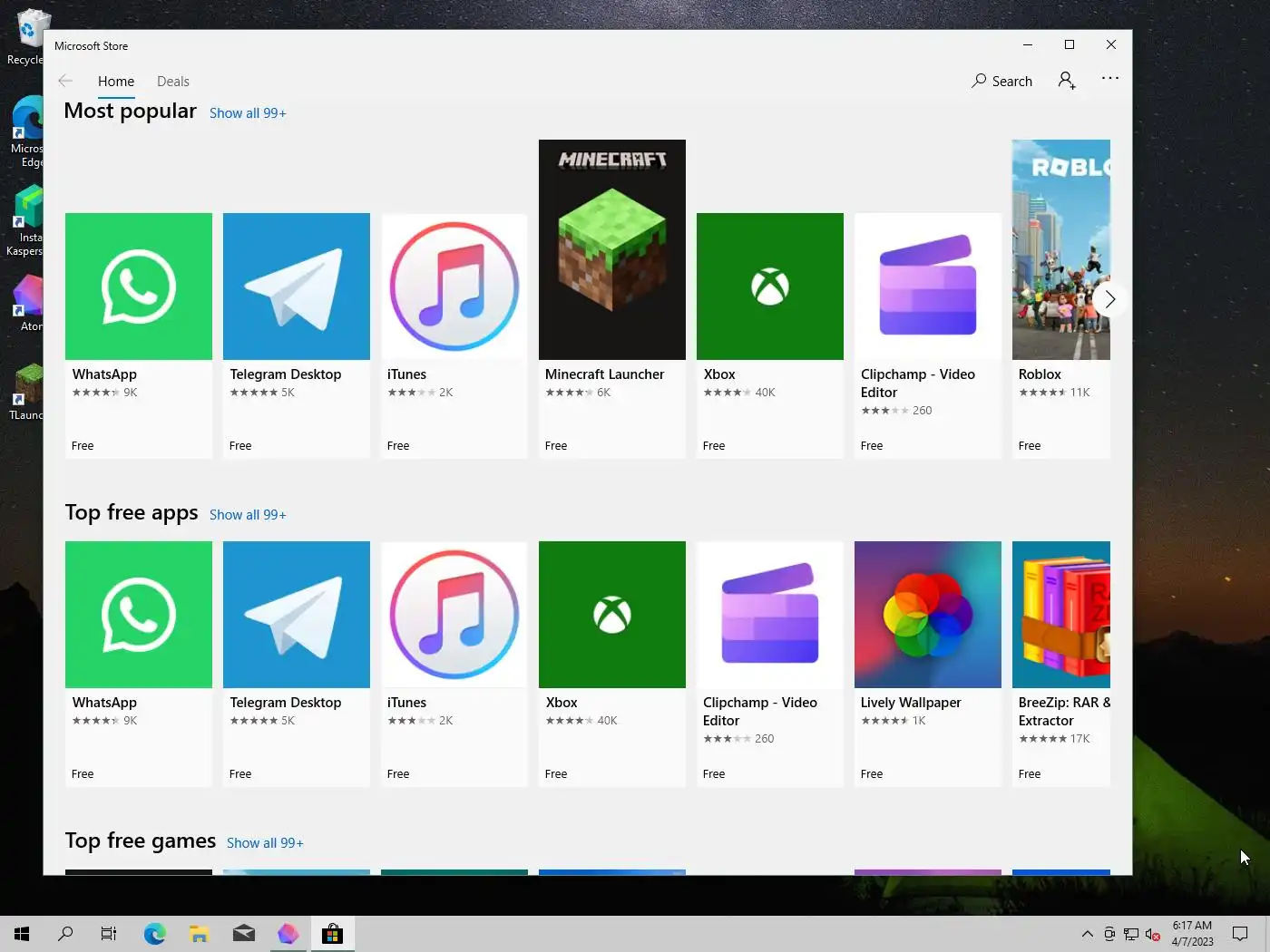
Task: Click Minecraft Launcher title text
Action: [x=604, y=374]
